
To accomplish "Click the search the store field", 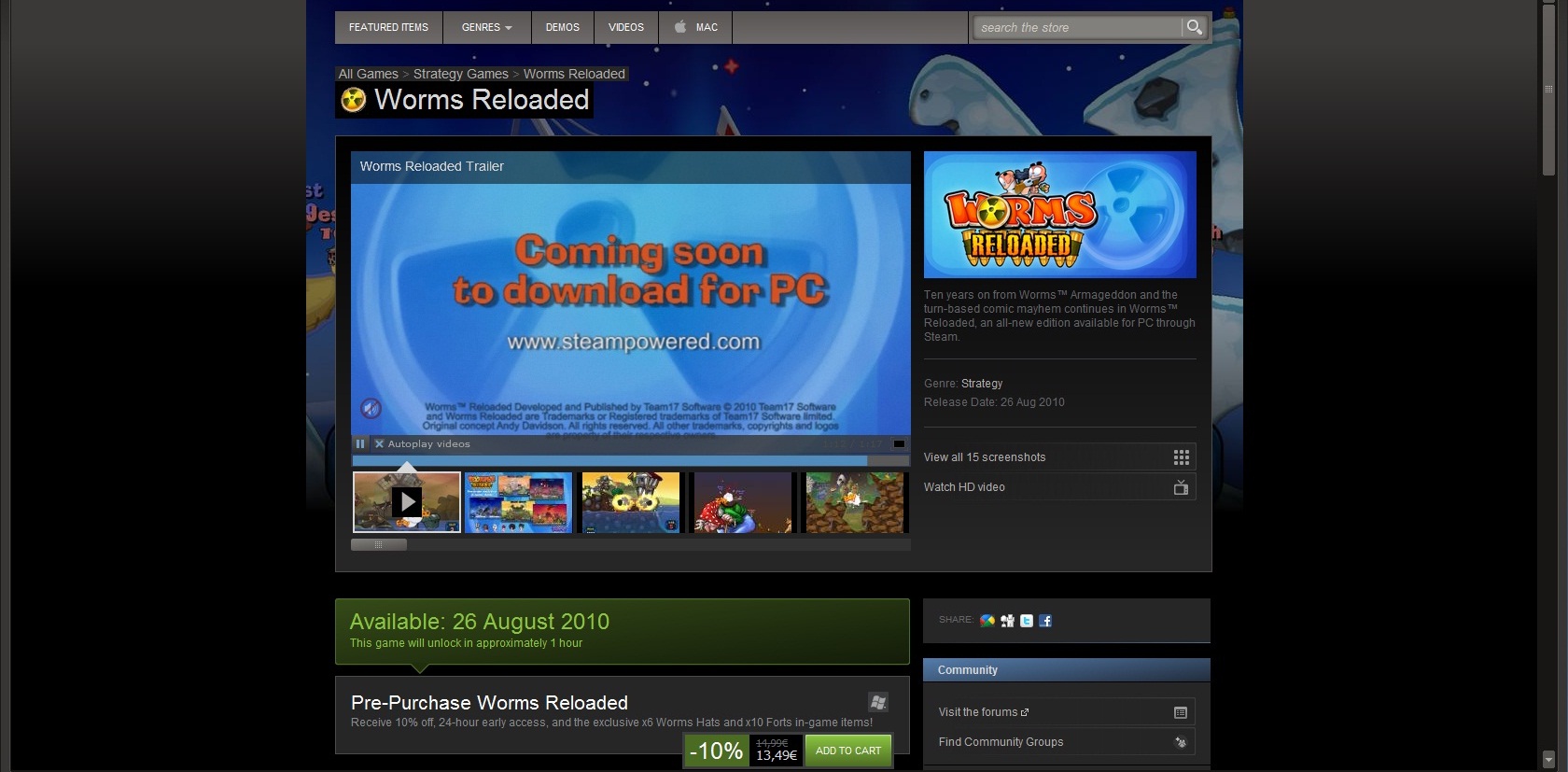I will pos(1078,27).
